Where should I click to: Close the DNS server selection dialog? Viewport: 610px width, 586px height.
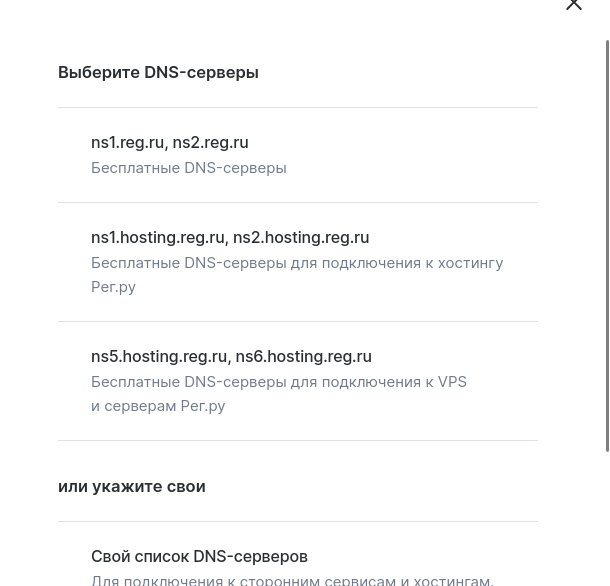coord(574,5)
